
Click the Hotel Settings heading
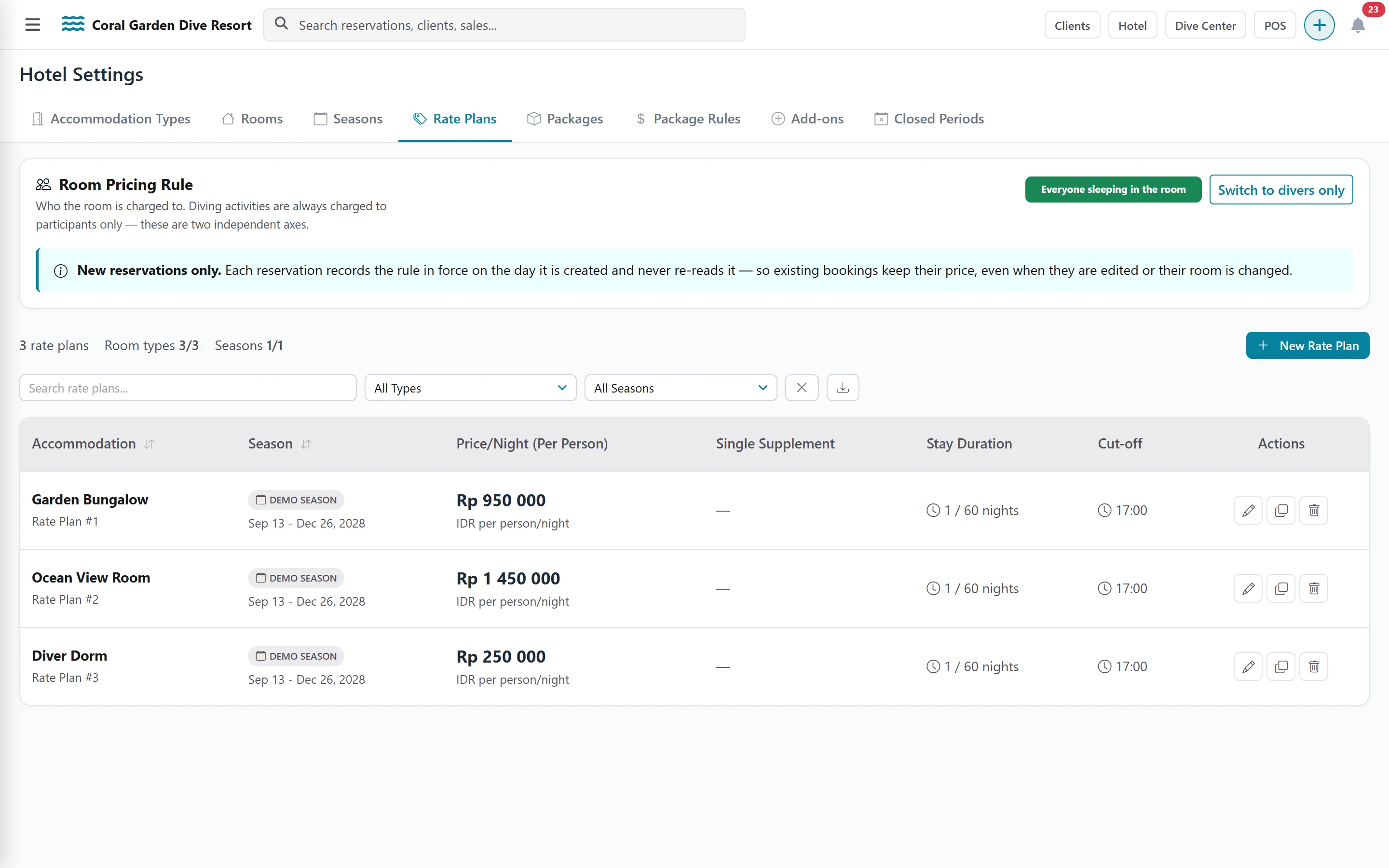tap(82, 75)
